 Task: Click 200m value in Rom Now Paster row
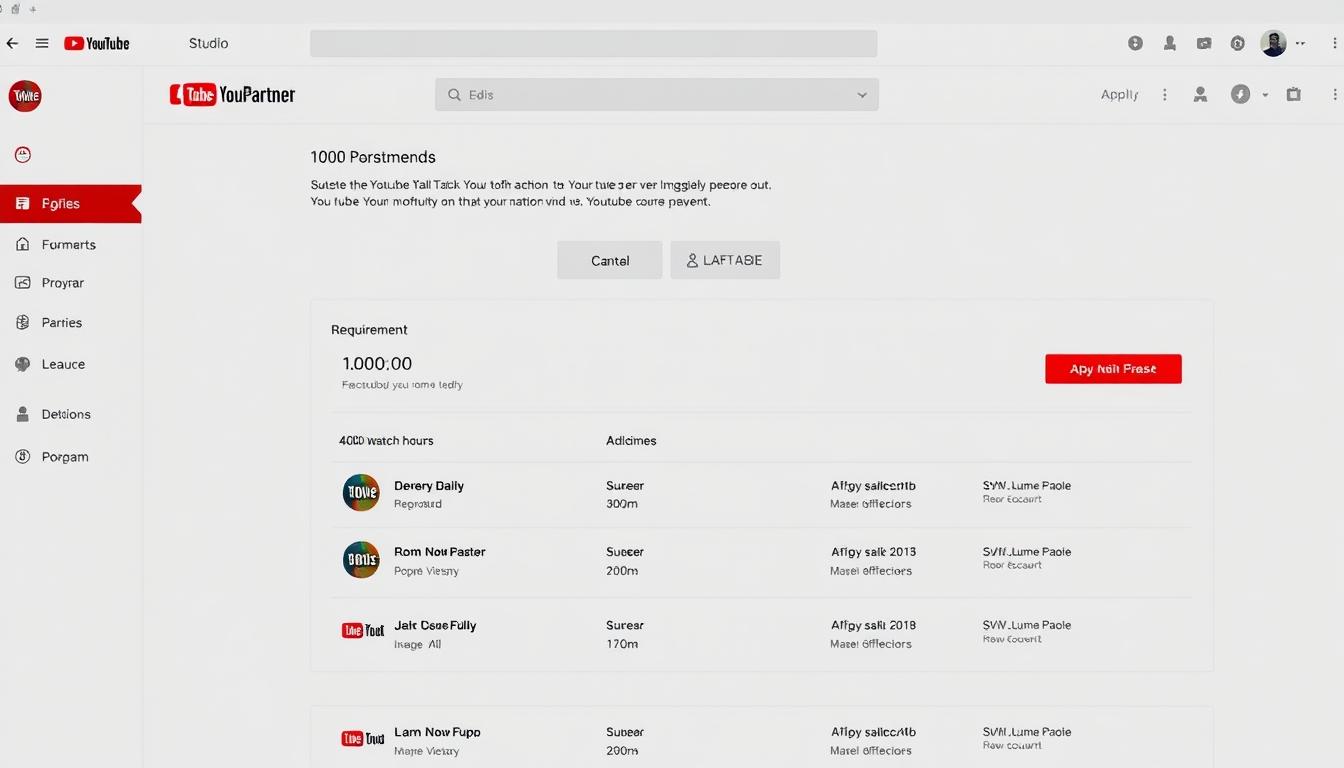(622, 571)
